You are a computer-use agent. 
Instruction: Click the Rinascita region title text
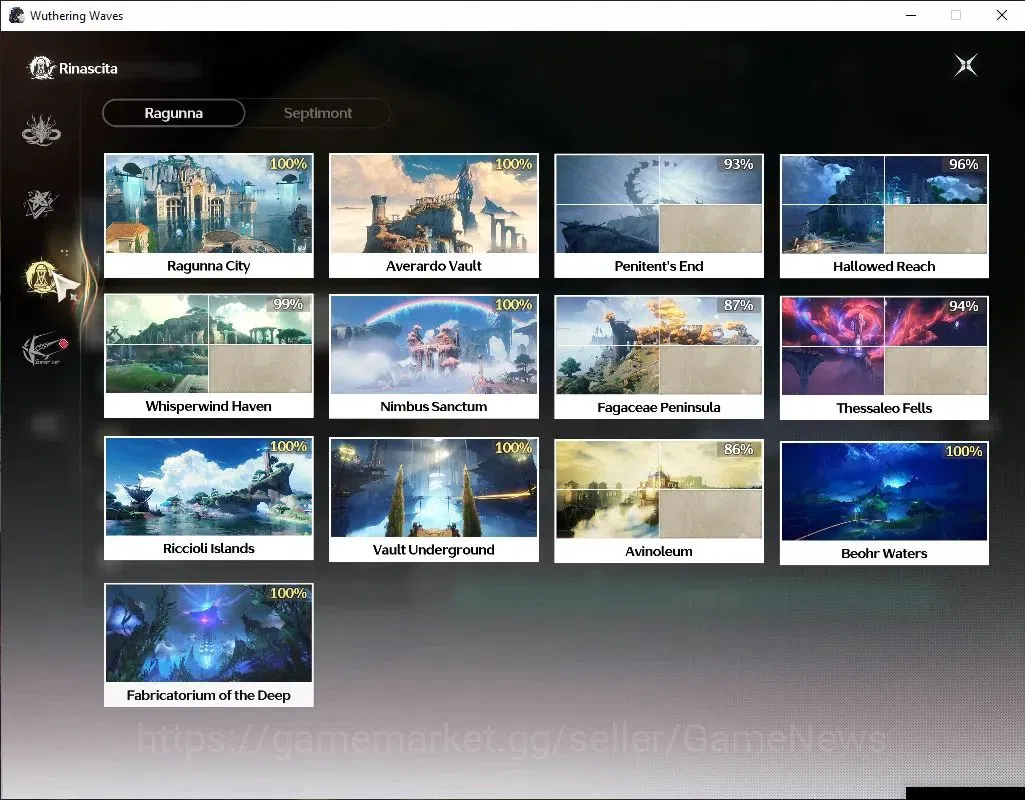click(x=88, y=69)
